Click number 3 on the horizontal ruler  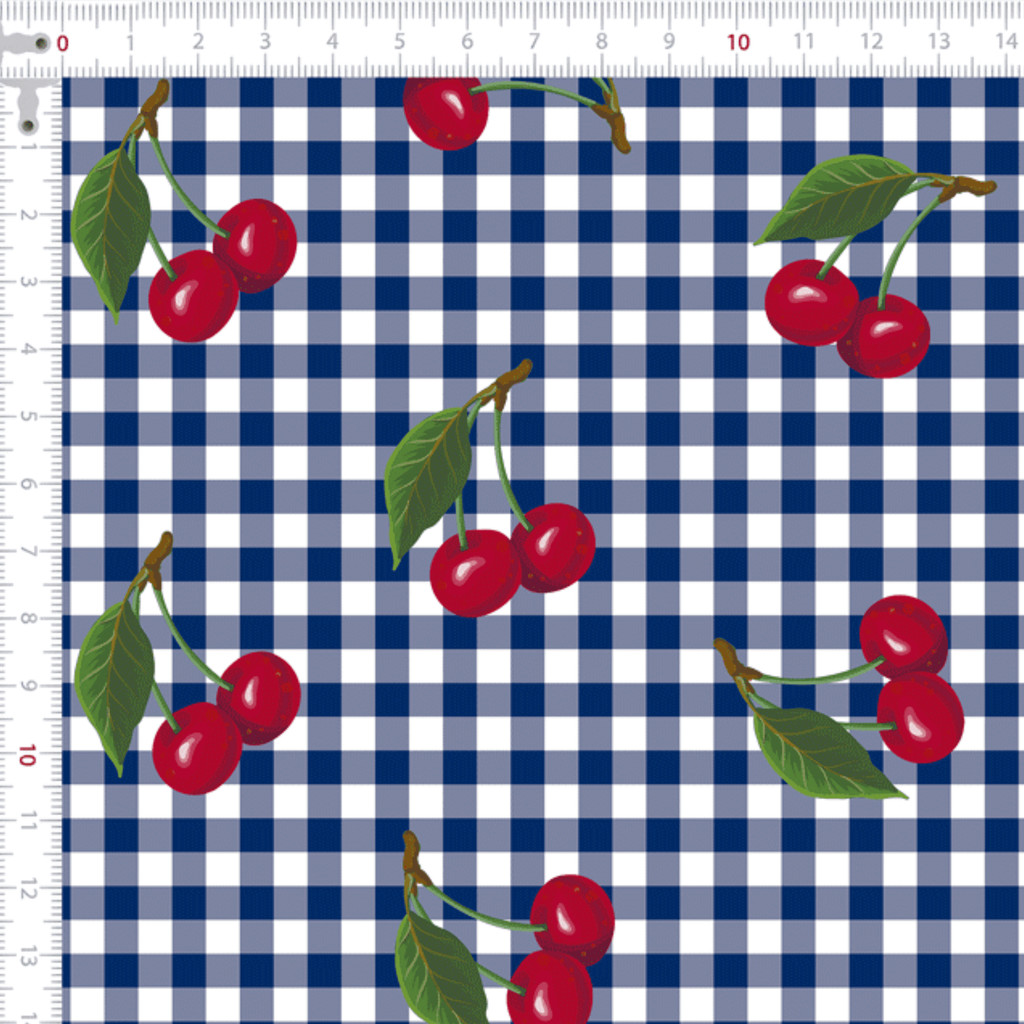click(264, 41)
